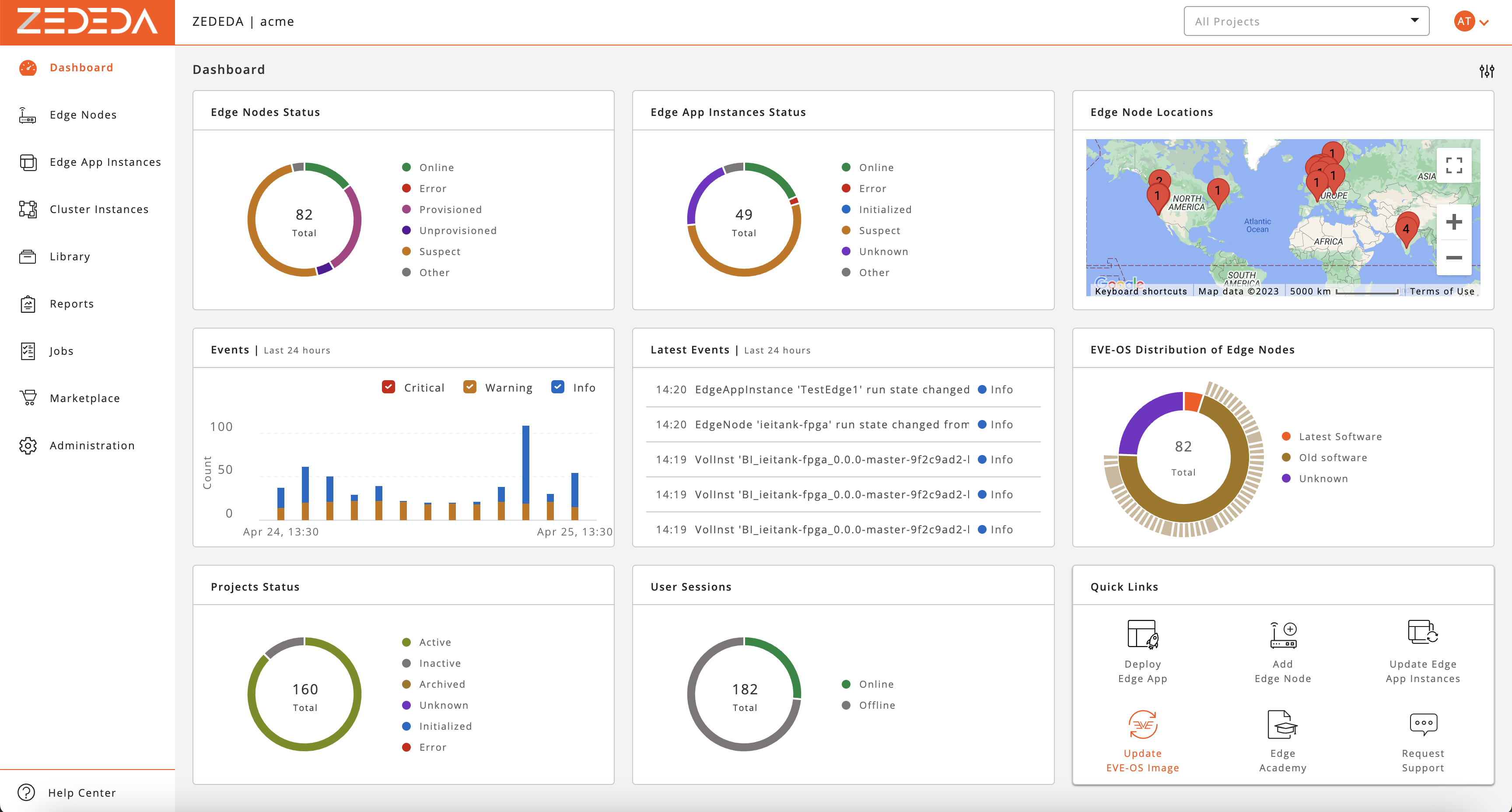Select the Cluster Instances sidebar icon
The height and width of the screenshot is (812, 1512).
click(28, 209)
